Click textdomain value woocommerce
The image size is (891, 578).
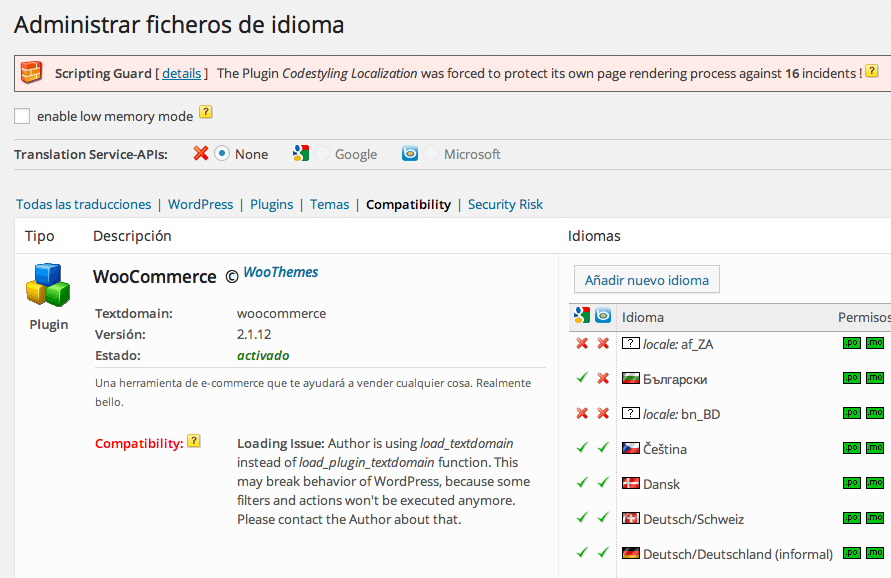click(281, 314)
